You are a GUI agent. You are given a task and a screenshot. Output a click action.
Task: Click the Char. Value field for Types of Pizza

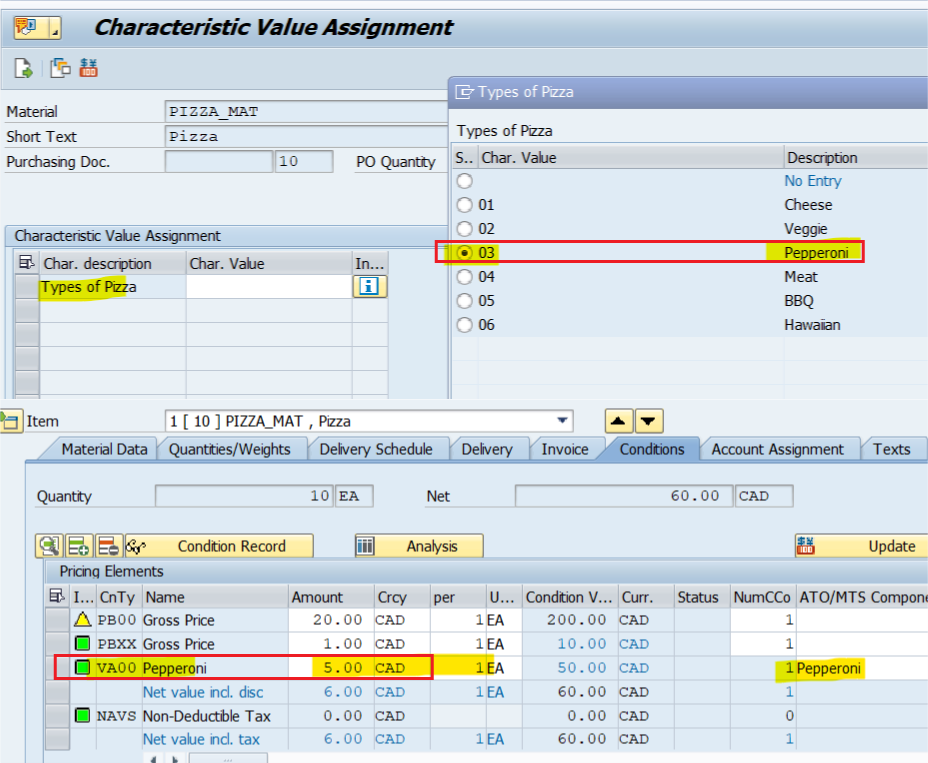pyautogui.click(x=268, y=287)
